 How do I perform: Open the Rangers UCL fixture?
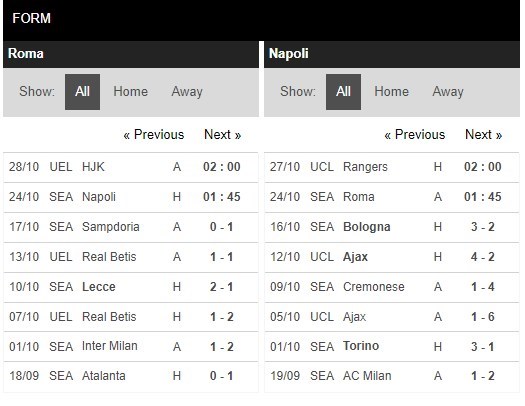[392, 167]
